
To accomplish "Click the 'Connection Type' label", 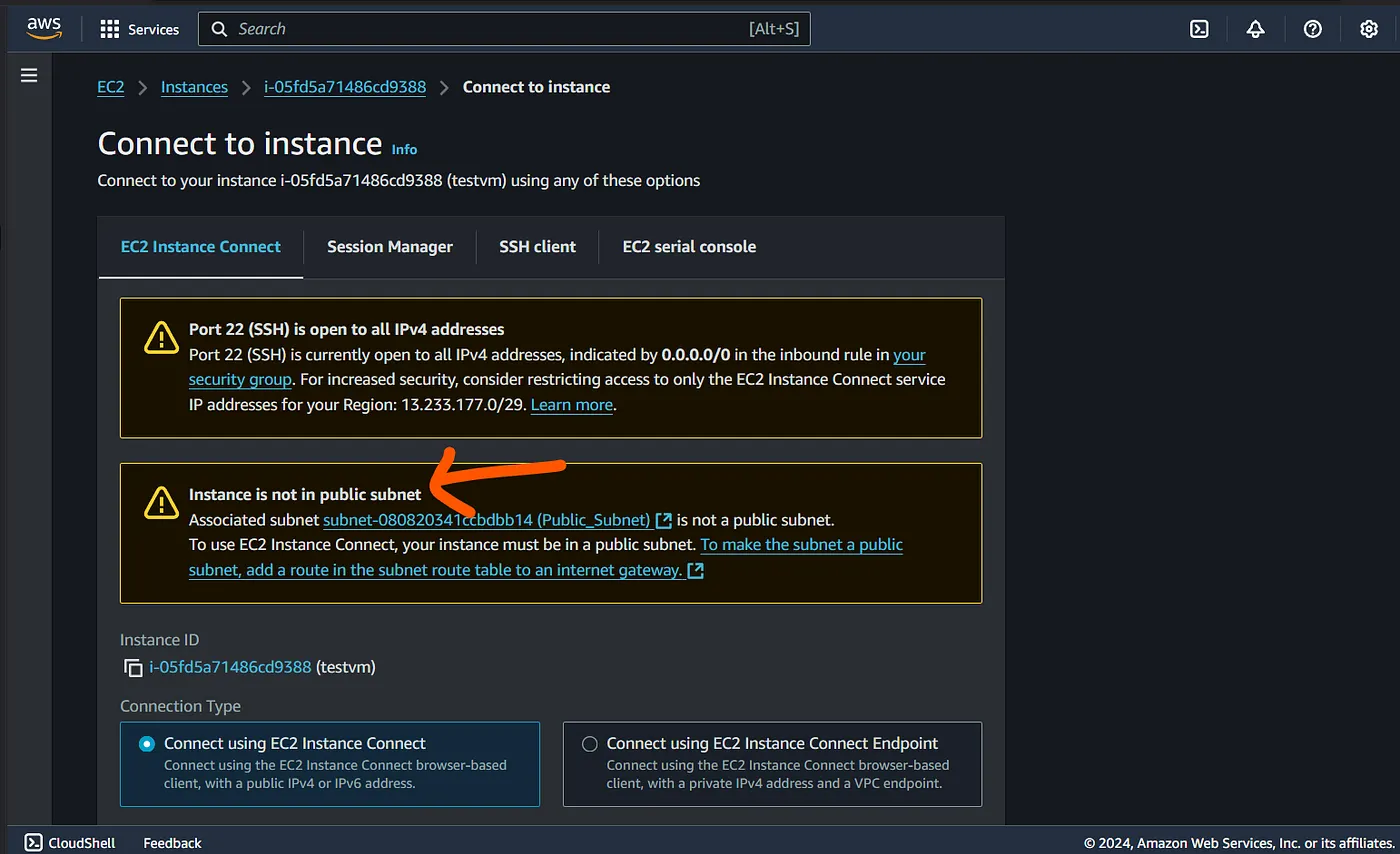I will tap(180, 706).
